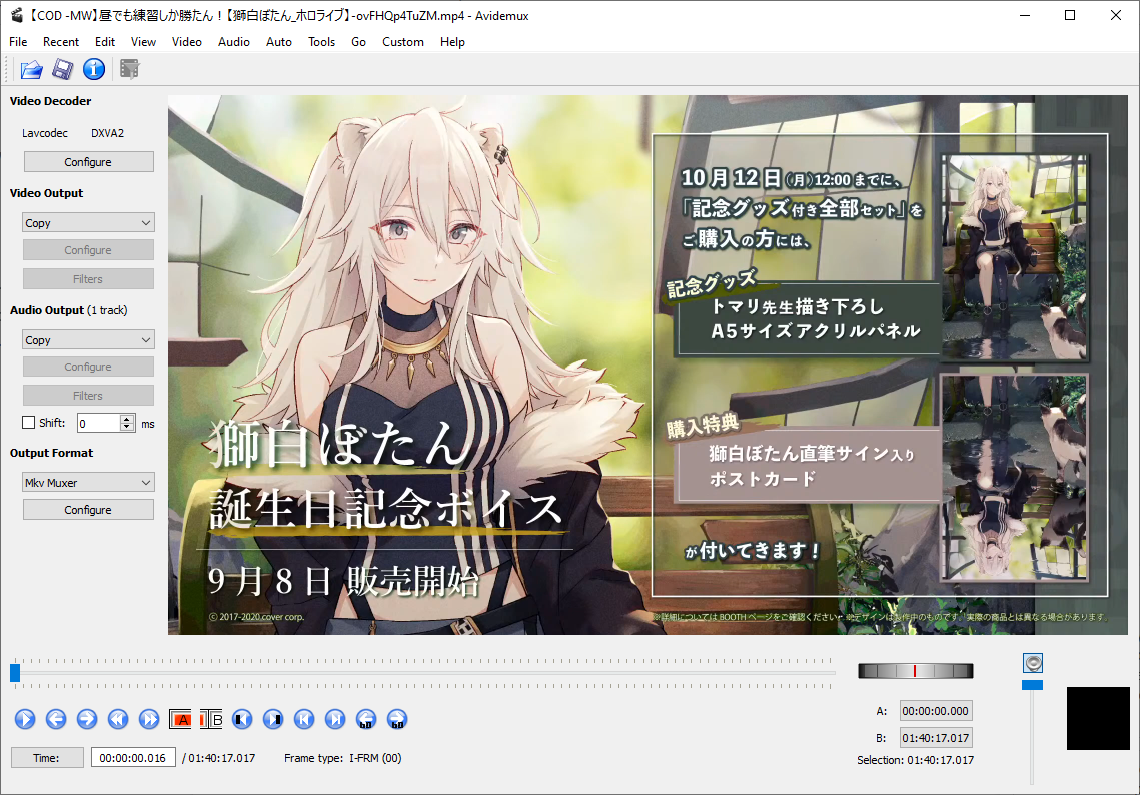Expand Audio Output Copy dropdown

(88, 340)
